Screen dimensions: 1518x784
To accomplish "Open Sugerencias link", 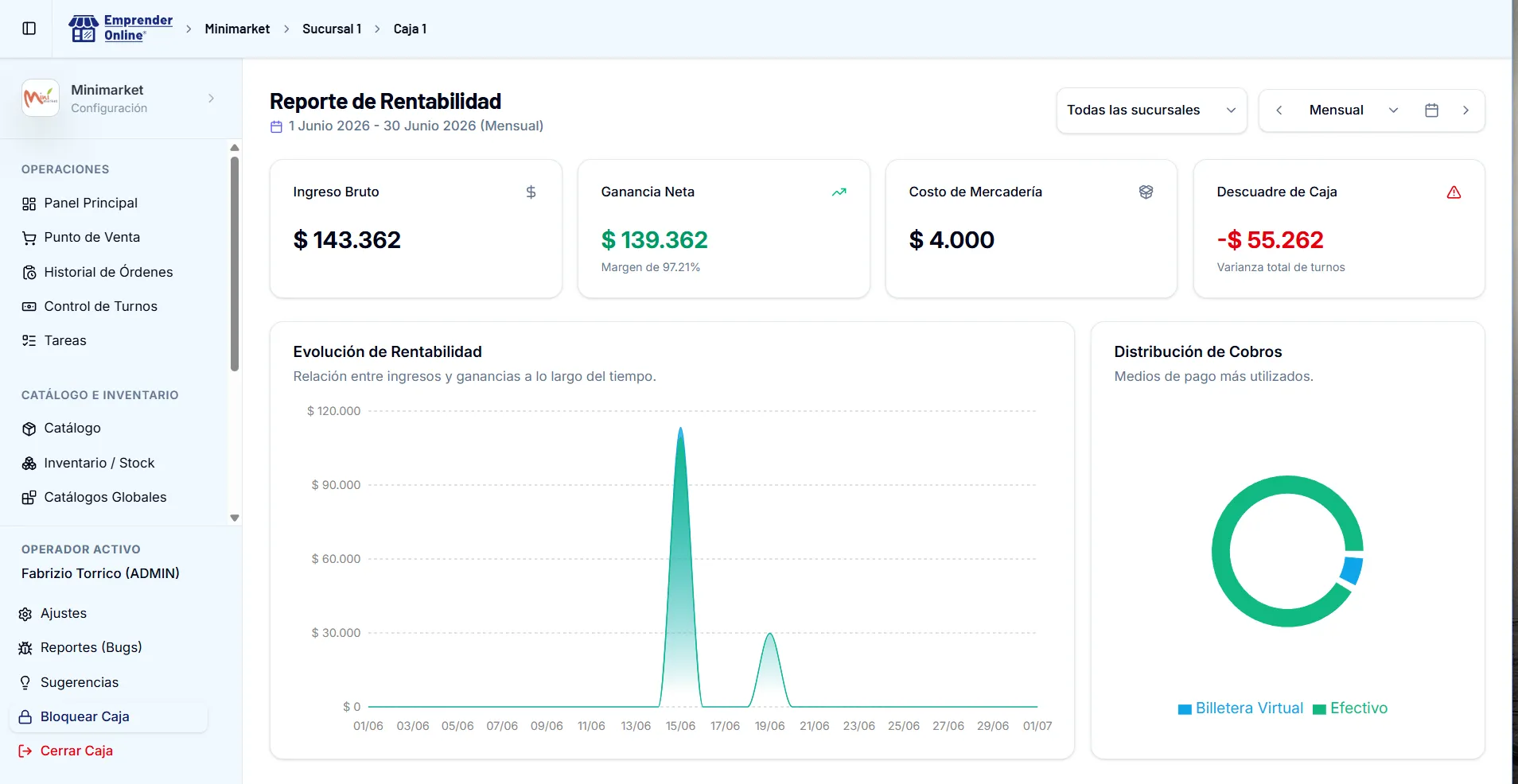I will pos(80,683).
